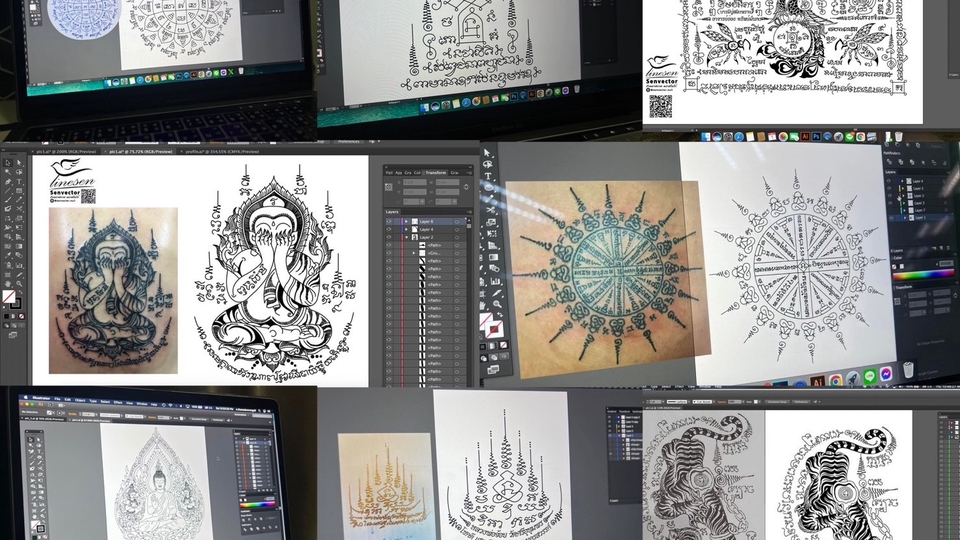Collapse Layer 2 in the Ganesha Layers panel
This screenshot has height=540, width=960.
[x=407, y=238]
